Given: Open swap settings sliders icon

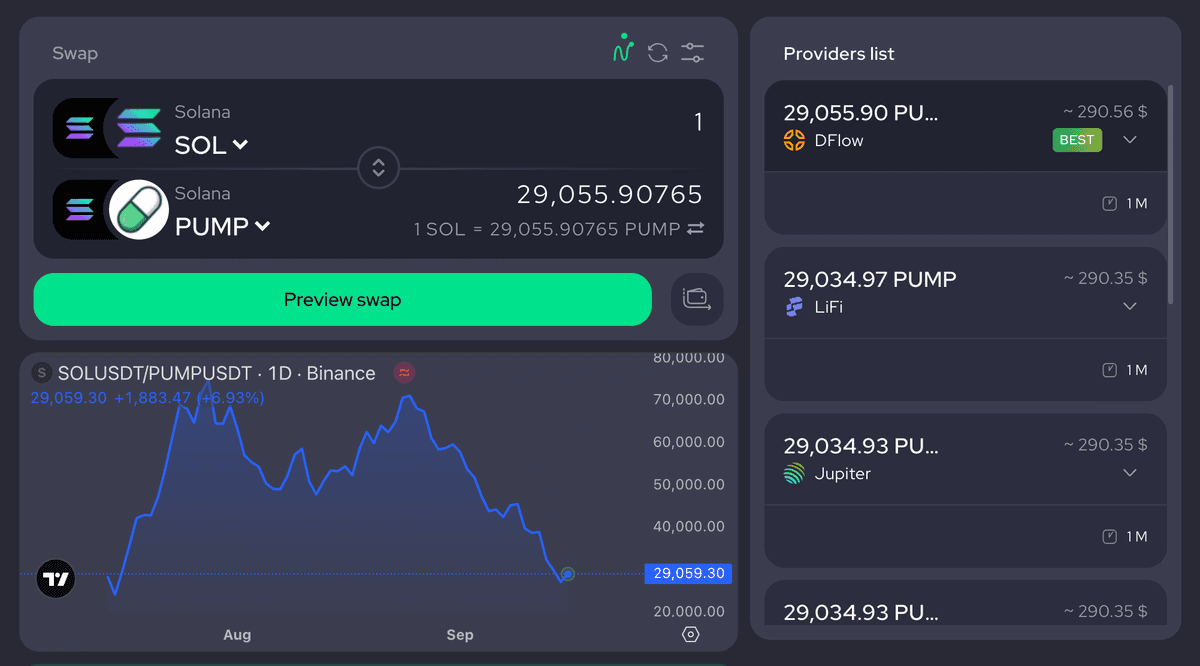Looking at the screenshot, I should pos(693,53).
